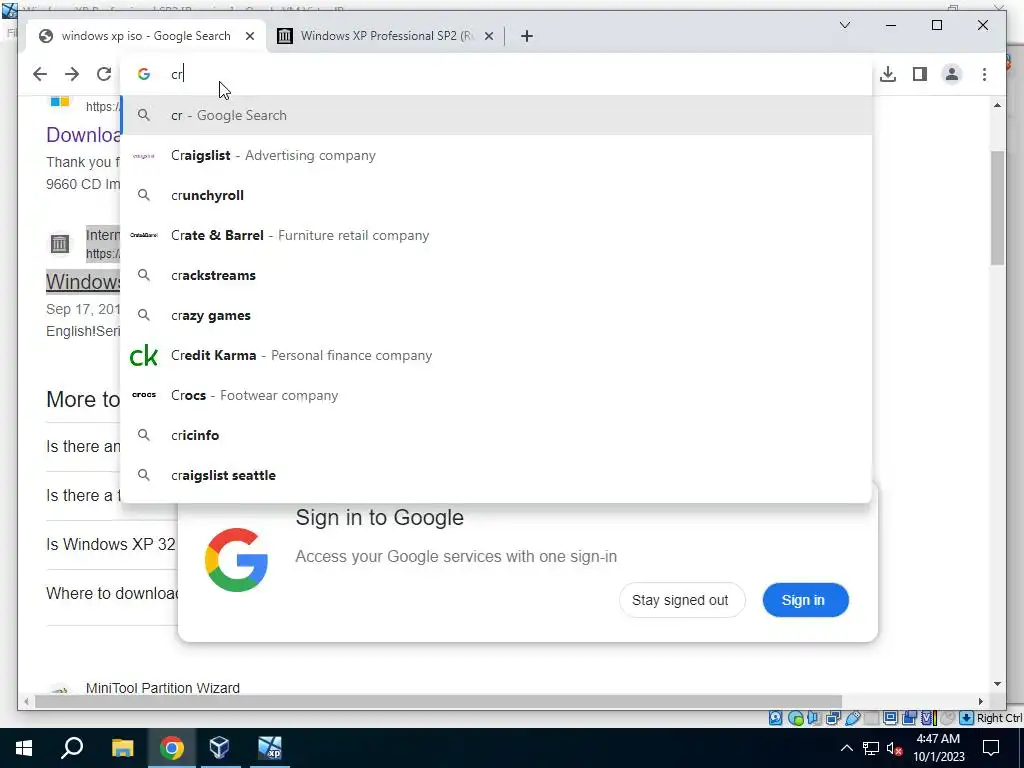
Task: Open the 'Windows' Internet Archive result link
Action: click(83, 281)
